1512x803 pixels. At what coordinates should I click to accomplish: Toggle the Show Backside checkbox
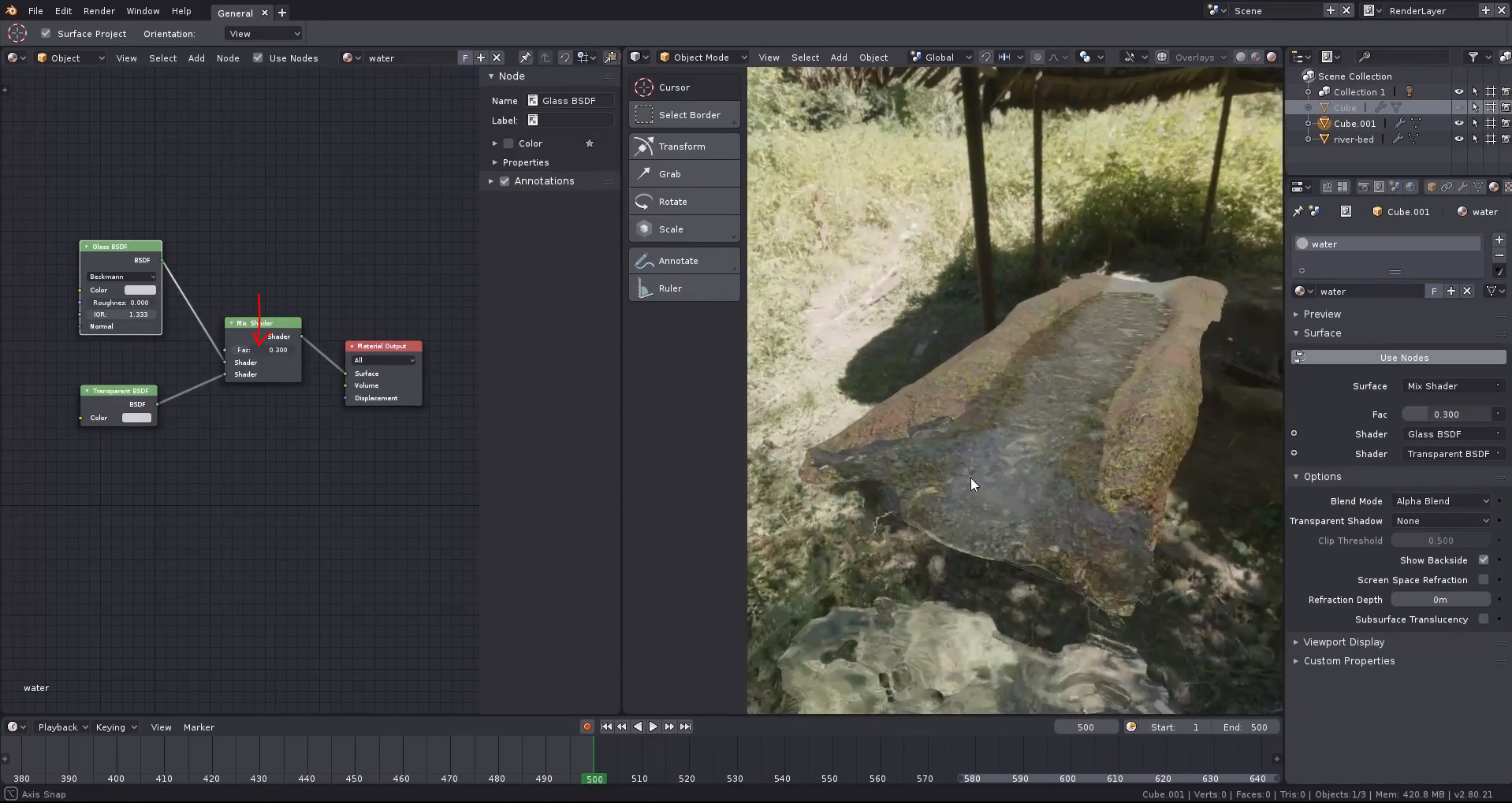[x=1483, y=560]
